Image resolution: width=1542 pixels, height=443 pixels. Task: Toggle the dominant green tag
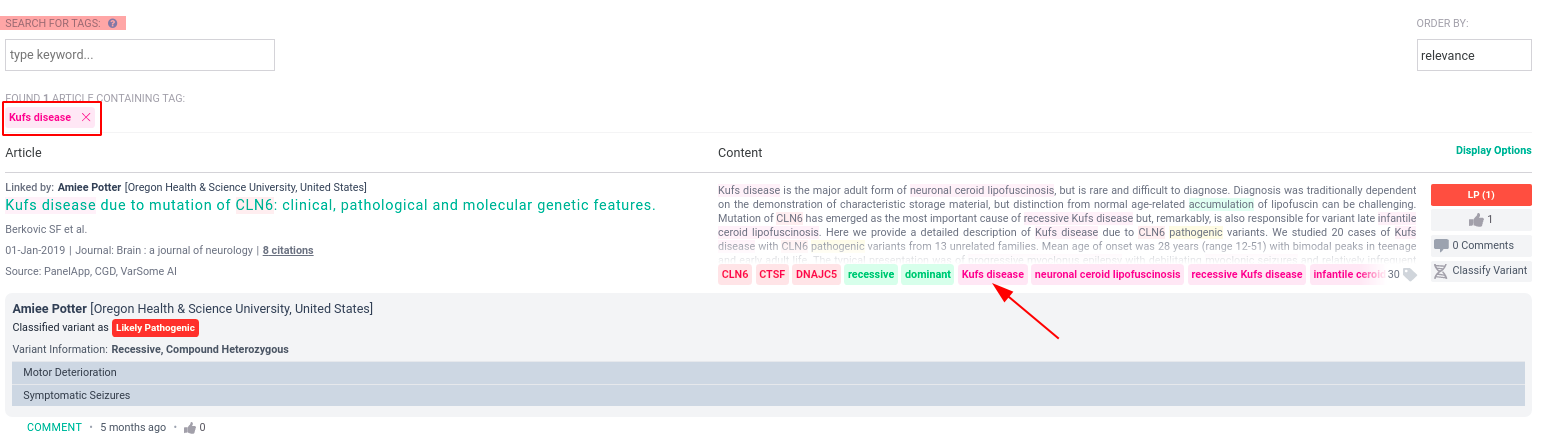click(x=928, y=274)
